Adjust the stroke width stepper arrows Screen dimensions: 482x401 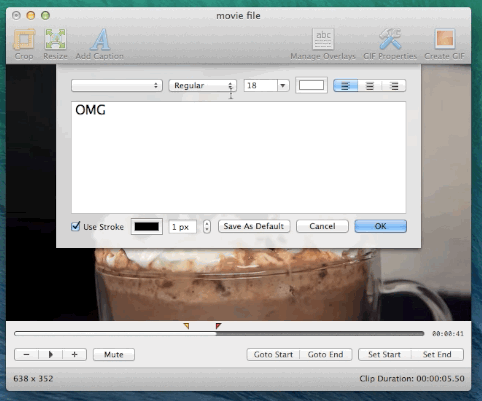coord(207,227)
